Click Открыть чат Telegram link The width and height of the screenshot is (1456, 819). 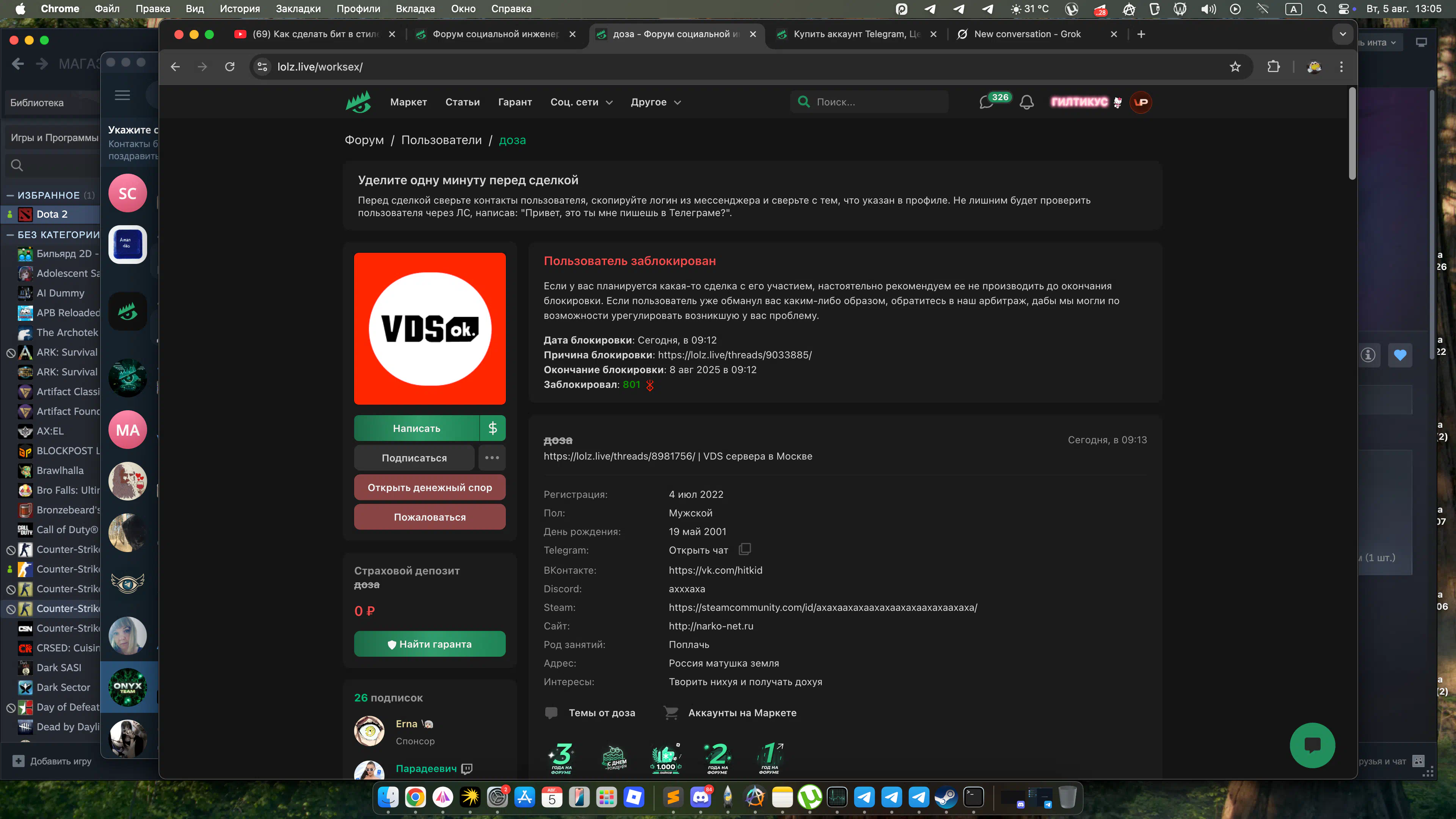point(698,550)
